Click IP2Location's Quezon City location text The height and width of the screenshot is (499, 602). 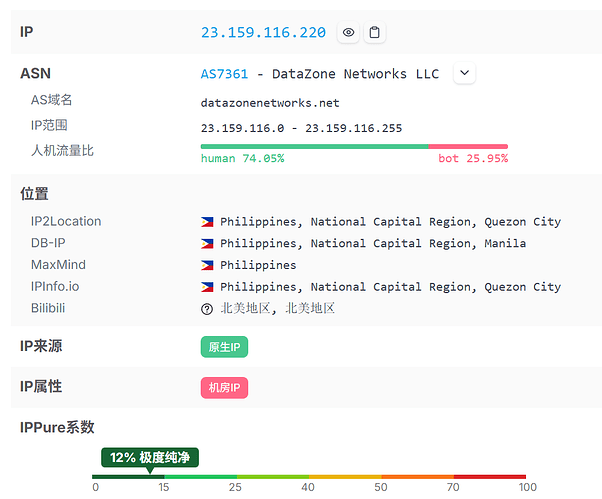(390, 222)
